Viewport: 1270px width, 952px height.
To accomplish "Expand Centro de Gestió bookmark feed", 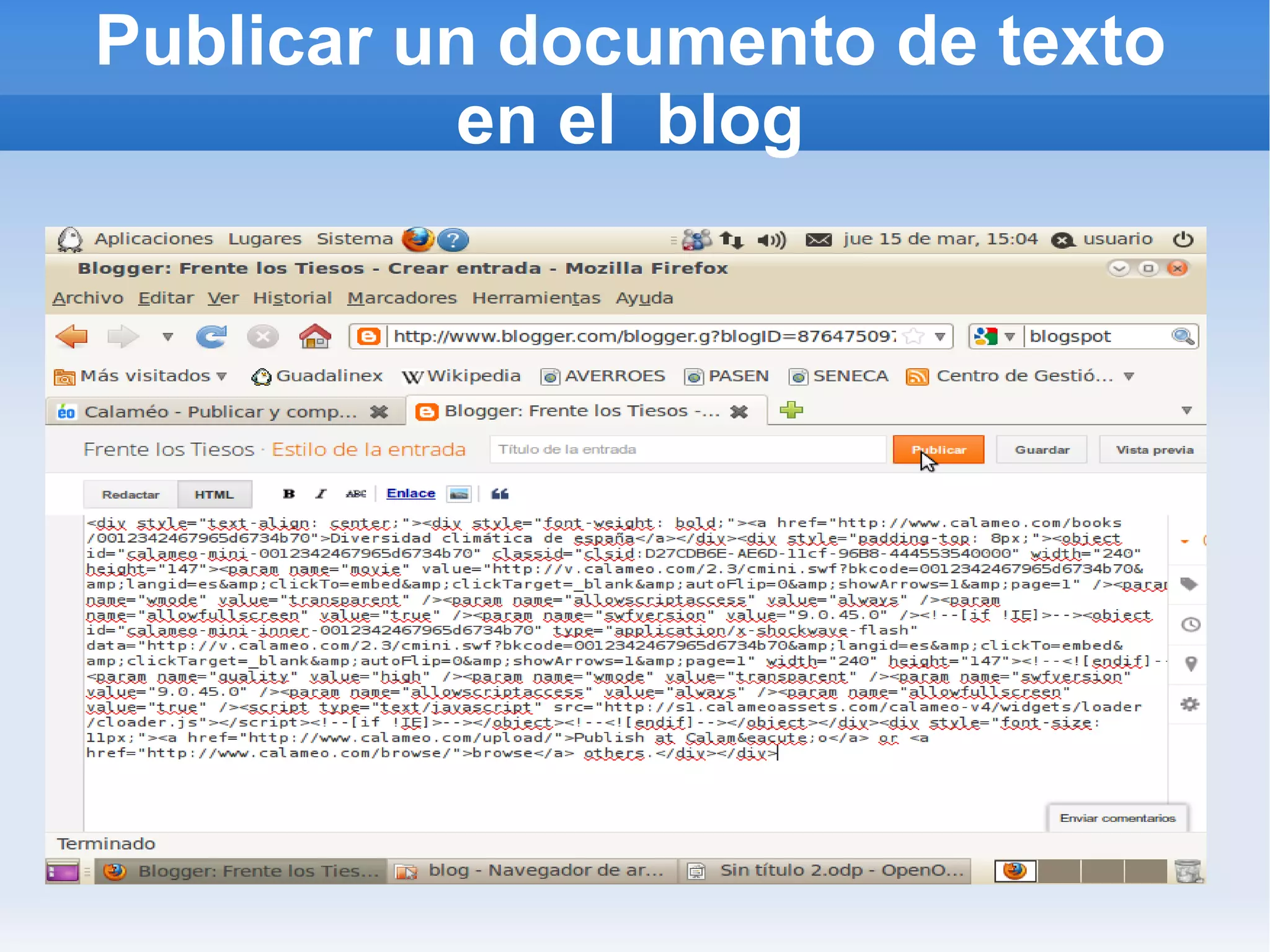I will click(x=1019, y=376).
